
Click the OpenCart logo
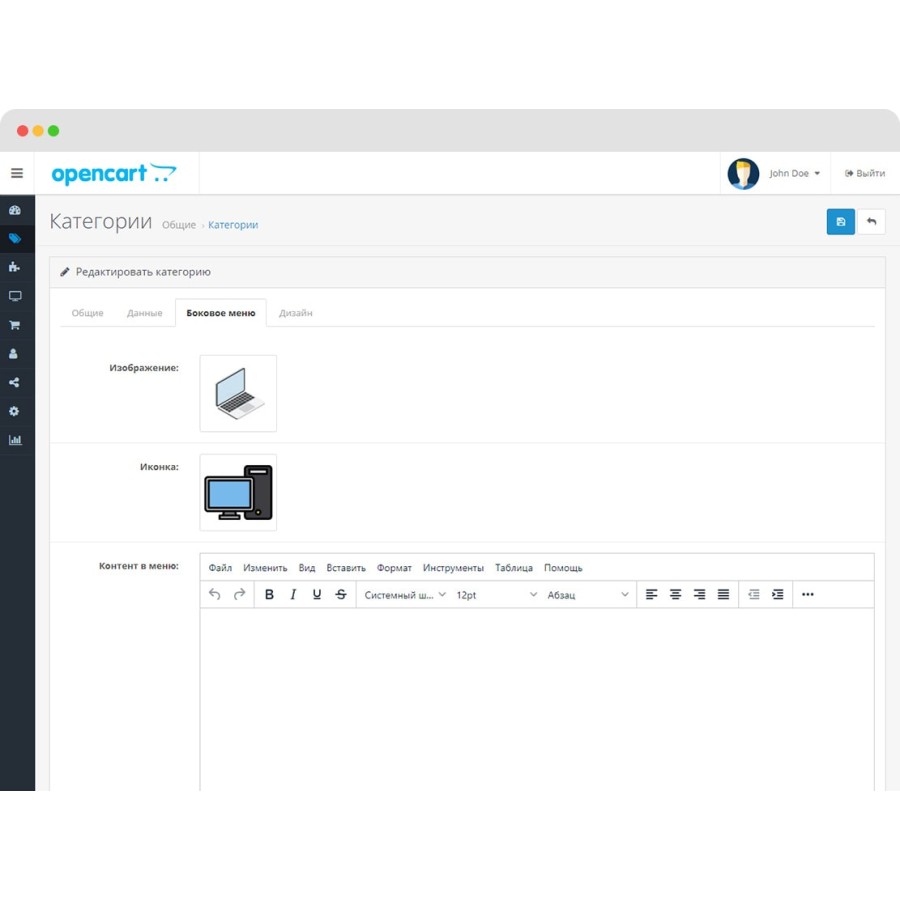114,173
